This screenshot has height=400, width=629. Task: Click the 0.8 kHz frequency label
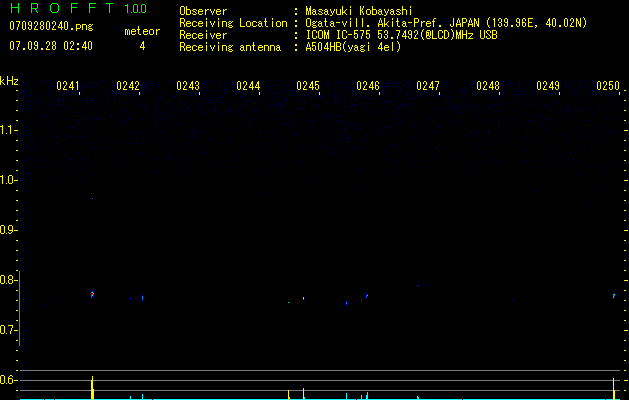pos(7,280)
